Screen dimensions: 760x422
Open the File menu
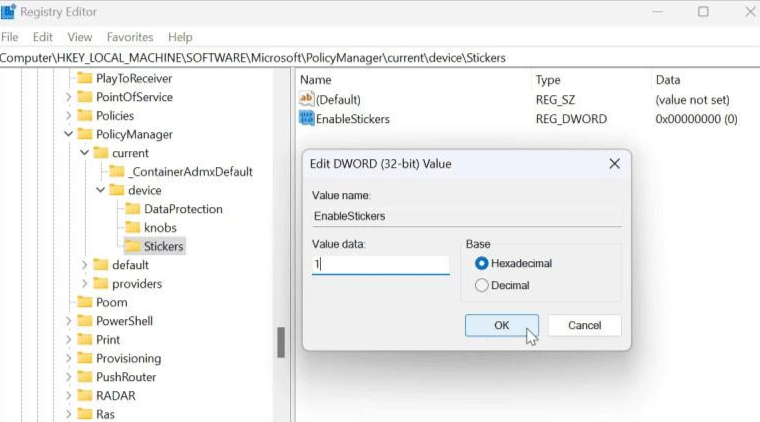10,37
